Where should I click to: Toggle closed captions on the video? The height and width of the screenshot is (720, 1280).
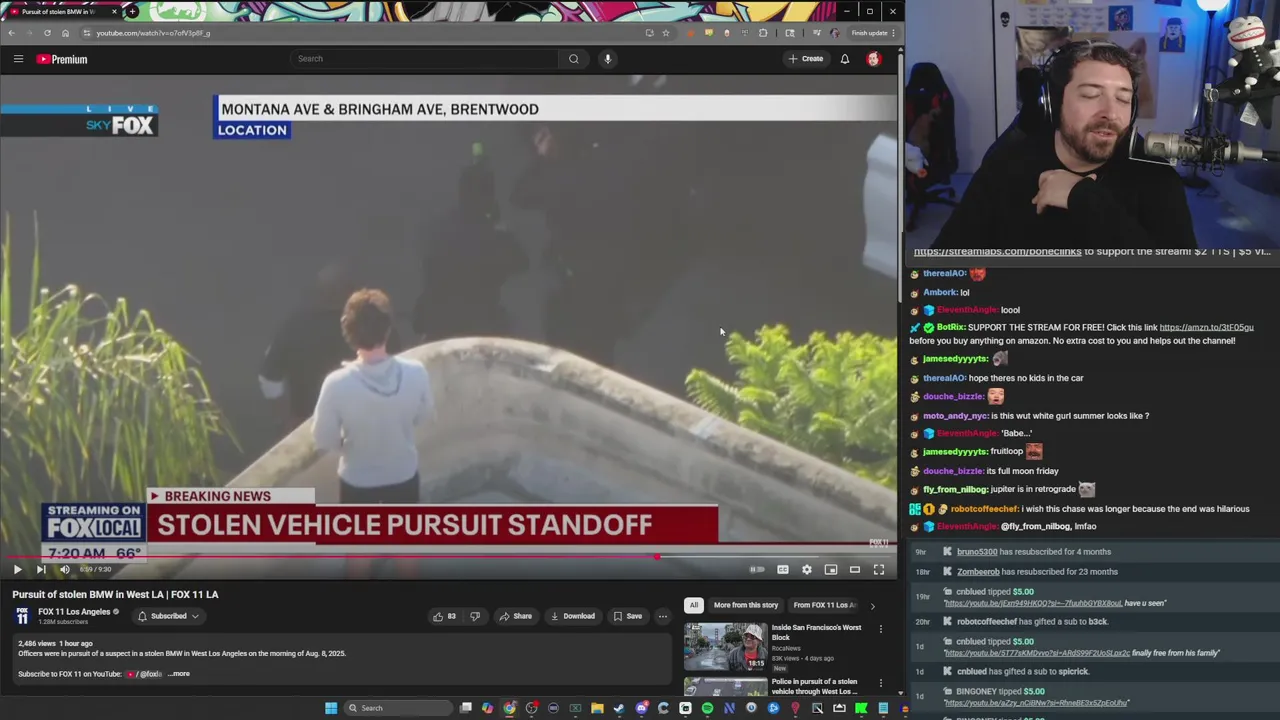pos(783,569)
